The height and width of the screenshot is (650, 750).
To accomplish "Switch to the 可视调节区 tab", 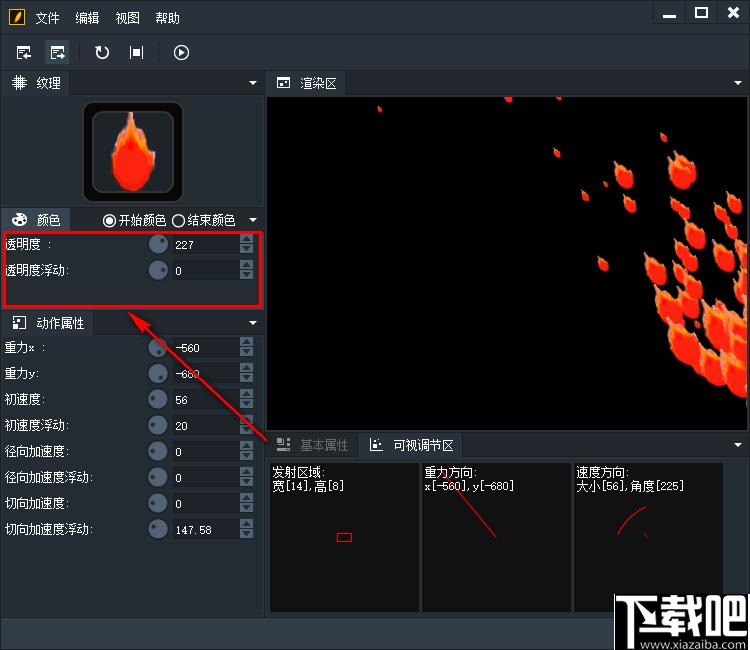I will [412, 445].
